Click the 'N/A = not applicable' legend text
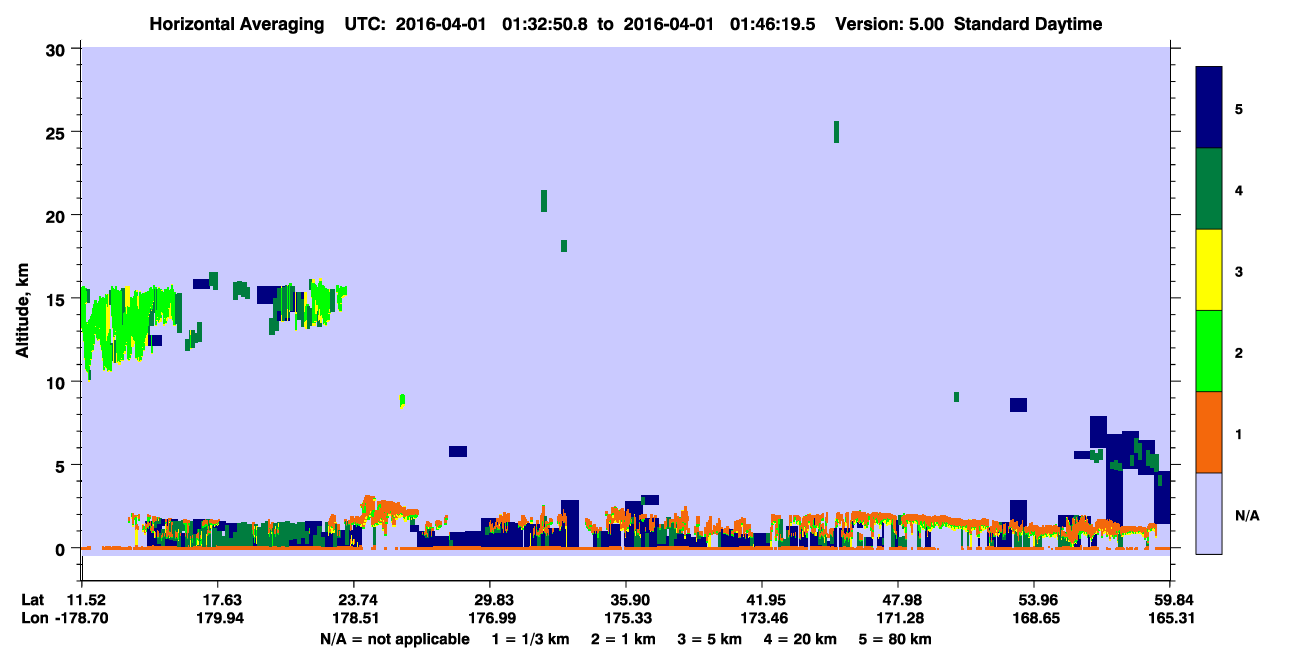1300x667 pixels. coord(394,639)
